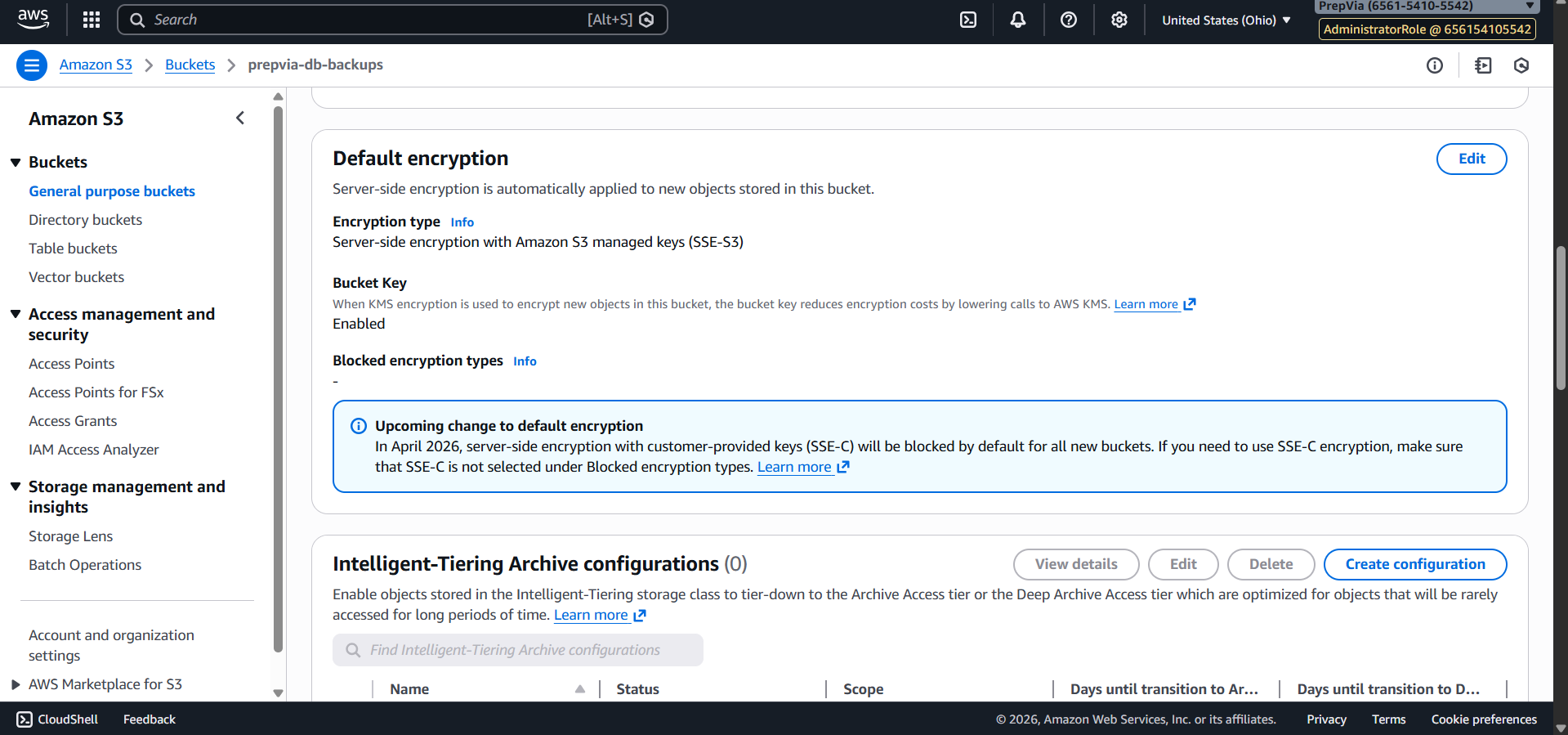1568x735 pixels.
Task: Click the Amazon S3 breadcrumb link
Action: click(x=96, y=65)
